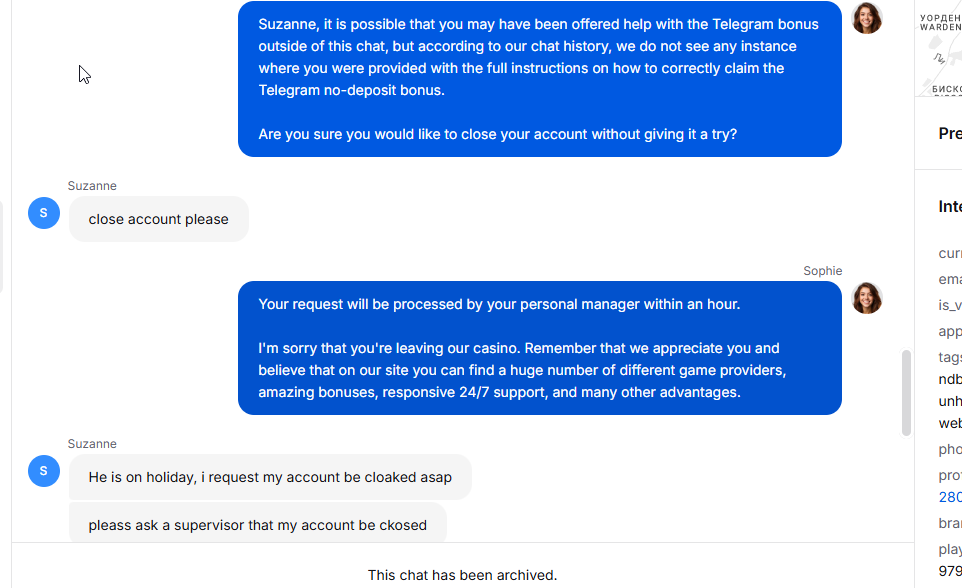The image size is (962, 588).
Task: Click the Sophie name label above her message
Action: [x=823, y=271]
